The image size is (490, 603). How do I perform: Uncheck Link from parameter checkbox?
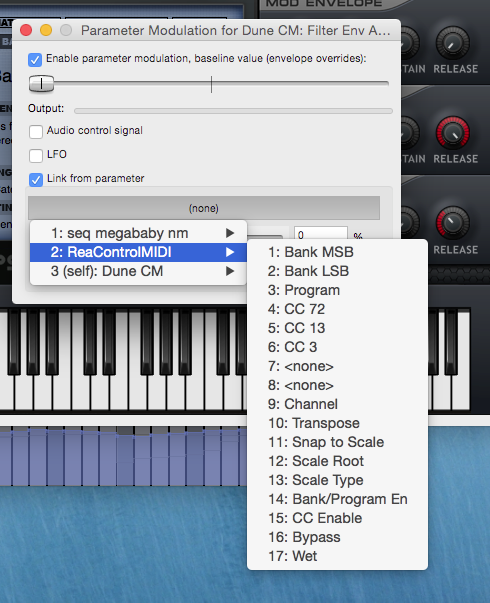click(36, 179)
